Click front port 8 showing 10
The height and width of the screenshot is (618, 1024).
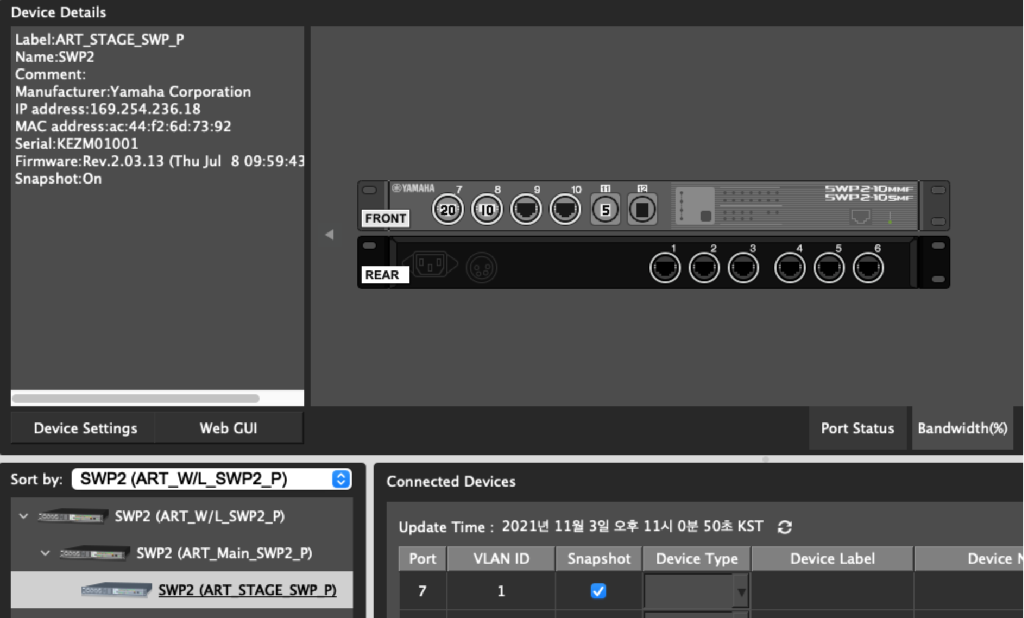(x=487, y=210)
